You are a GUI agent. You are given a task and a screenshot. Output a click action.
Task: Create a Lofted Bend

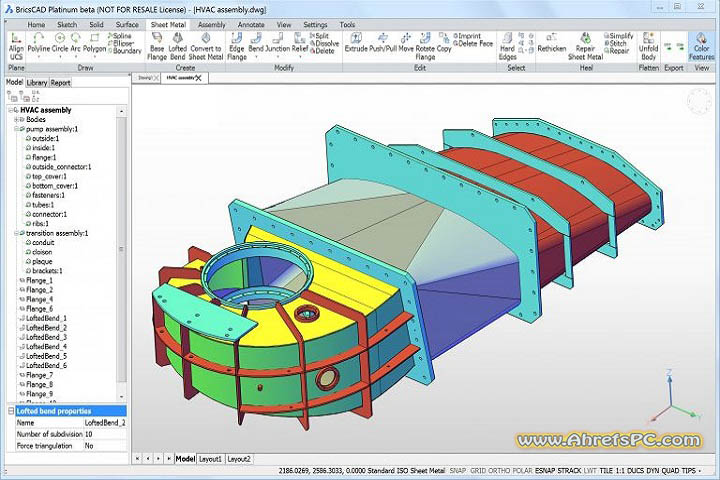coord(177,46)
